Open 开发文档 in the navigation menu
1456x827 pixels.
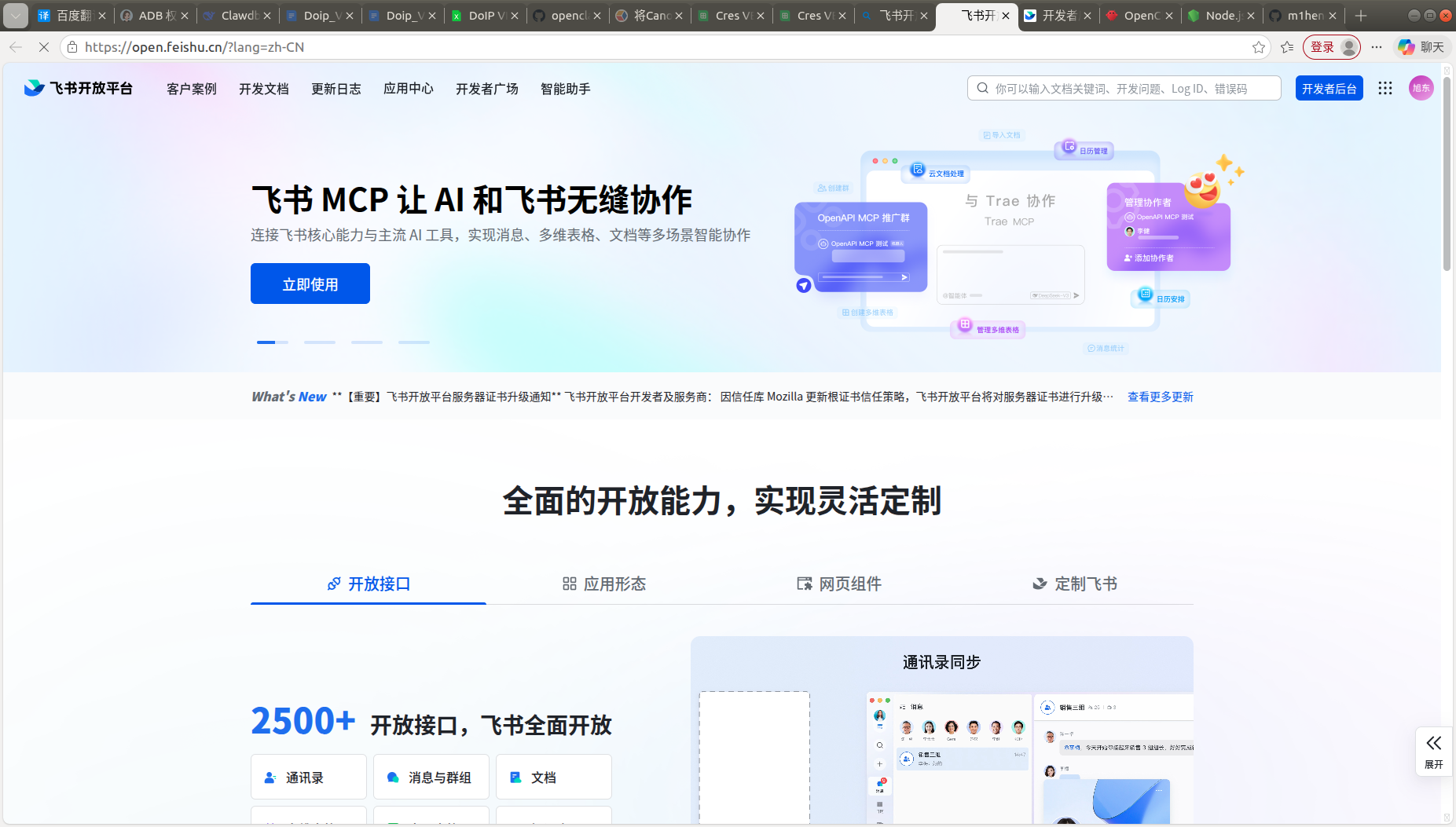(264, 89)
